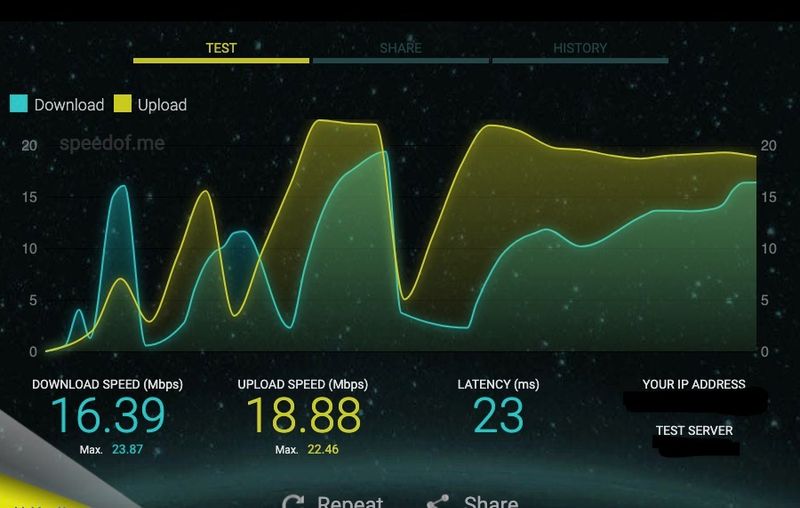Click the Repeat circular arrow icon

pos(293,502)
